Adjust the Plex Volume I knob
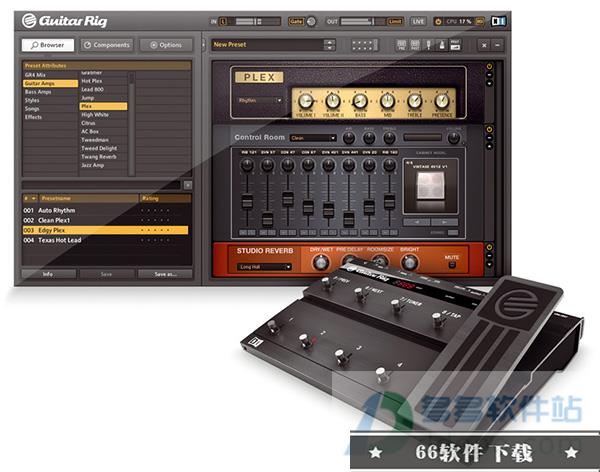The width and height of the screenshot is (600, 472). click(305, 101)
